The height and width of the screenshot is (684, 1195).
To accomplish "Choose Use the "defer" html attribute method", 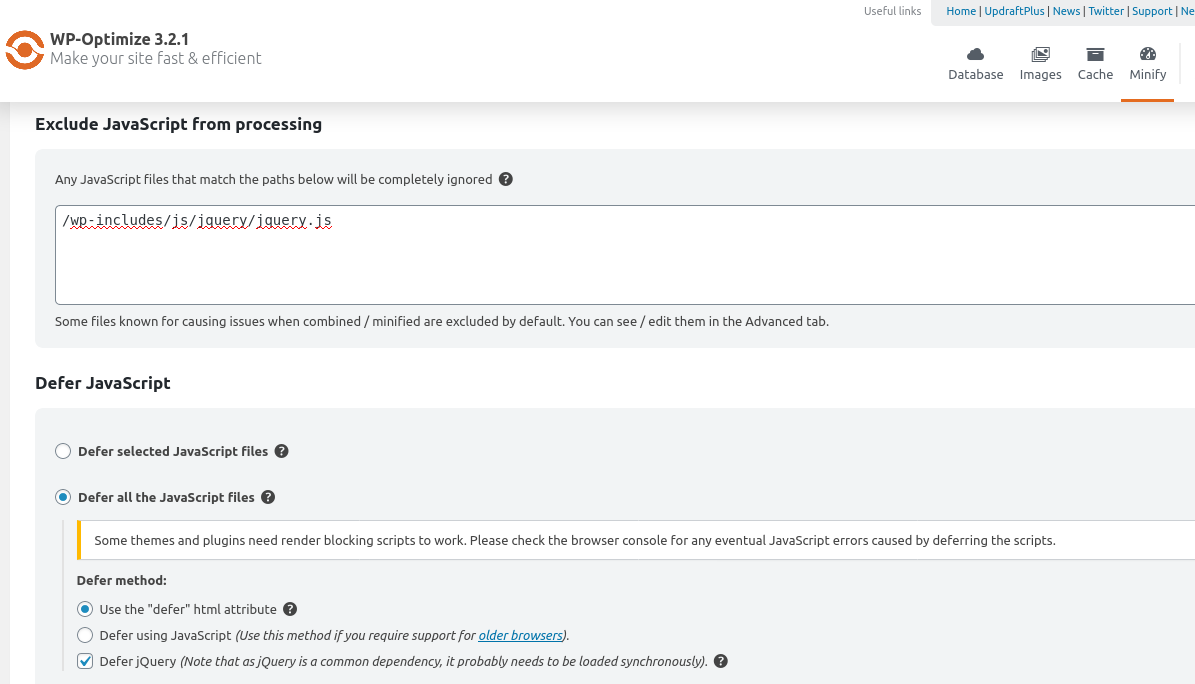I will [x=85, y=609].
